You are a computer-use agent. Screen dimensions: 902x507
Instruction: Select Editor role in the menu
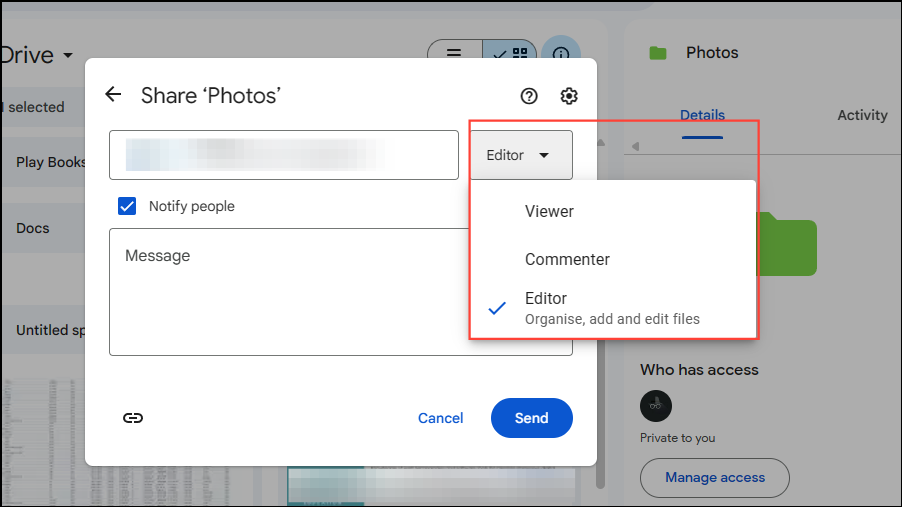click(x=613, y=308)
